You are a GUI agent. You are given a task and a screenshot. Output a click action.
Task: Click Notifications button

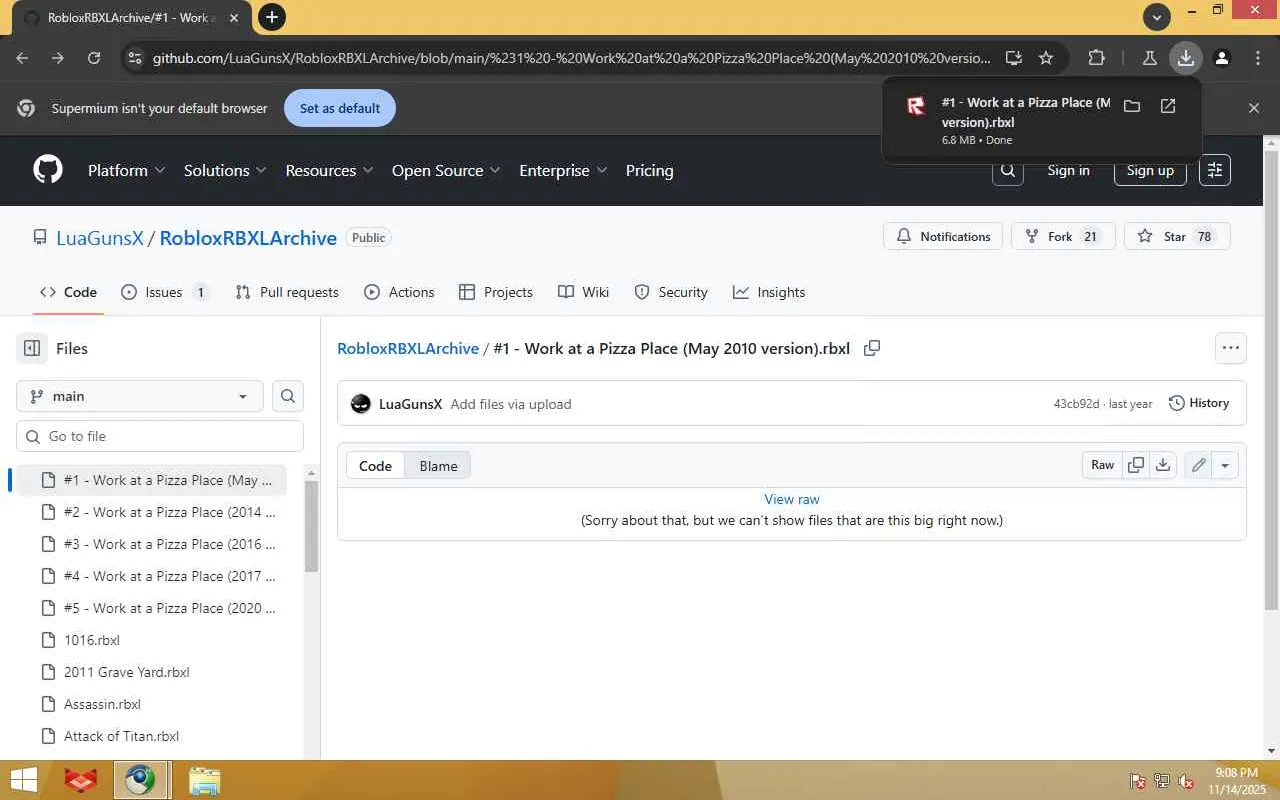[943, 237]
